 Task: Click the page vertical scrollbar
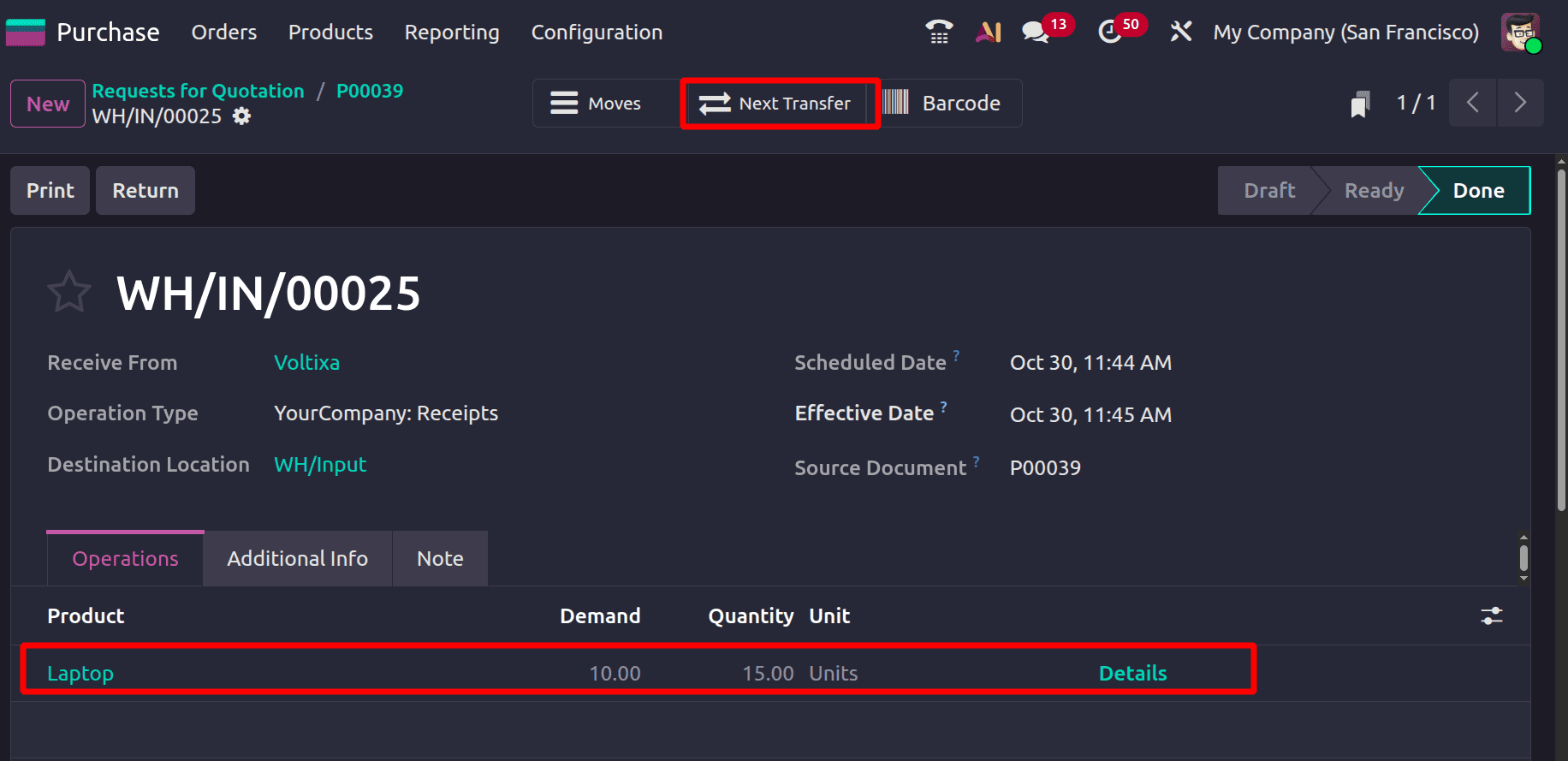1561,342
